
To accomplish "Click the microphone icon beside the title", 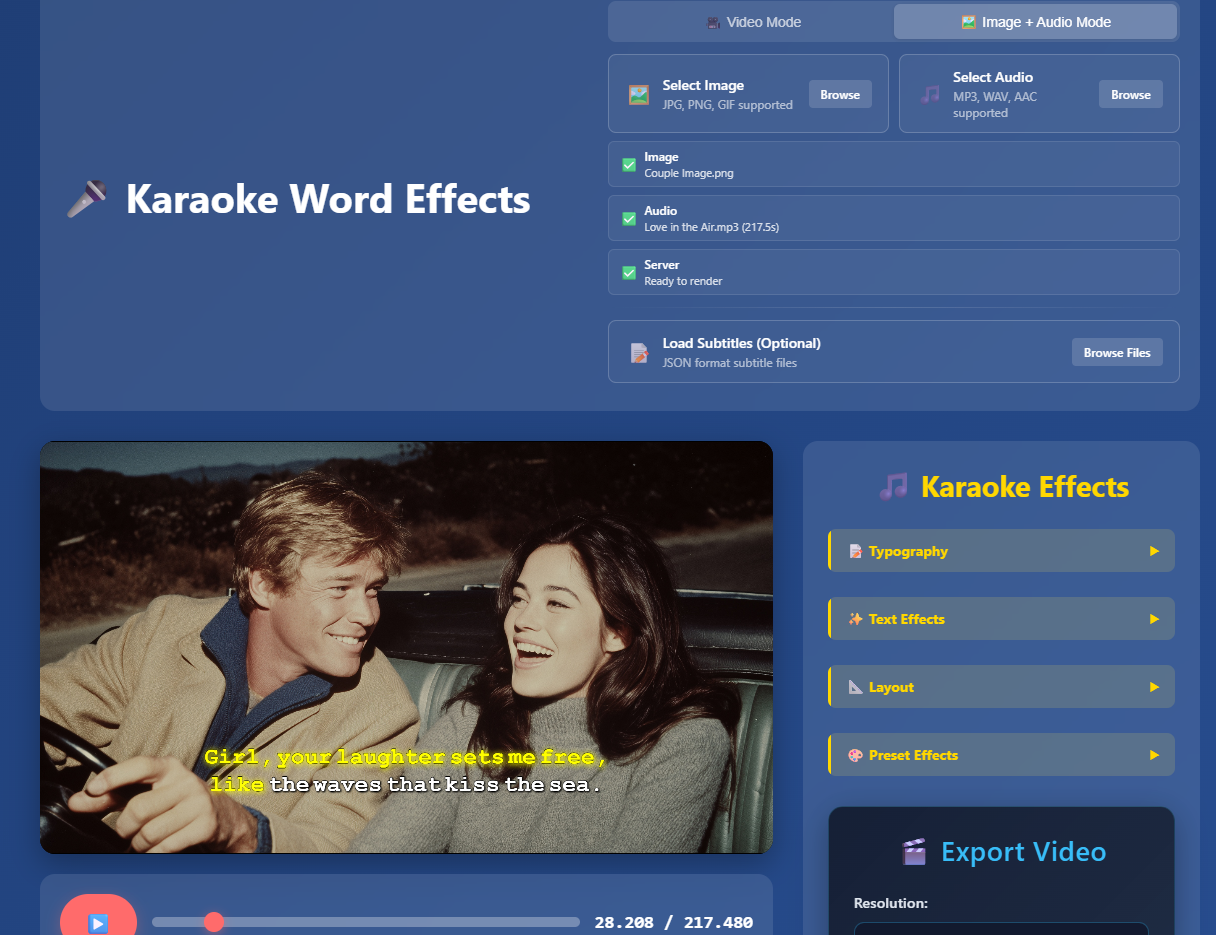I will click(87, 199).
